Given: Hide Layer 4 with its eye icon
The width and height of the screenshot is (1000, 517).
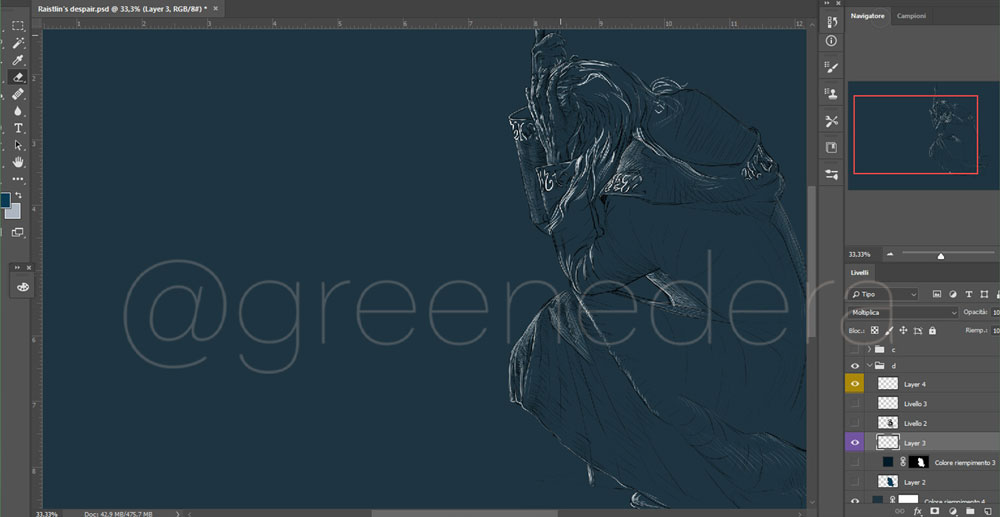Looking at the screenshot, I should (x=854, y=384).
